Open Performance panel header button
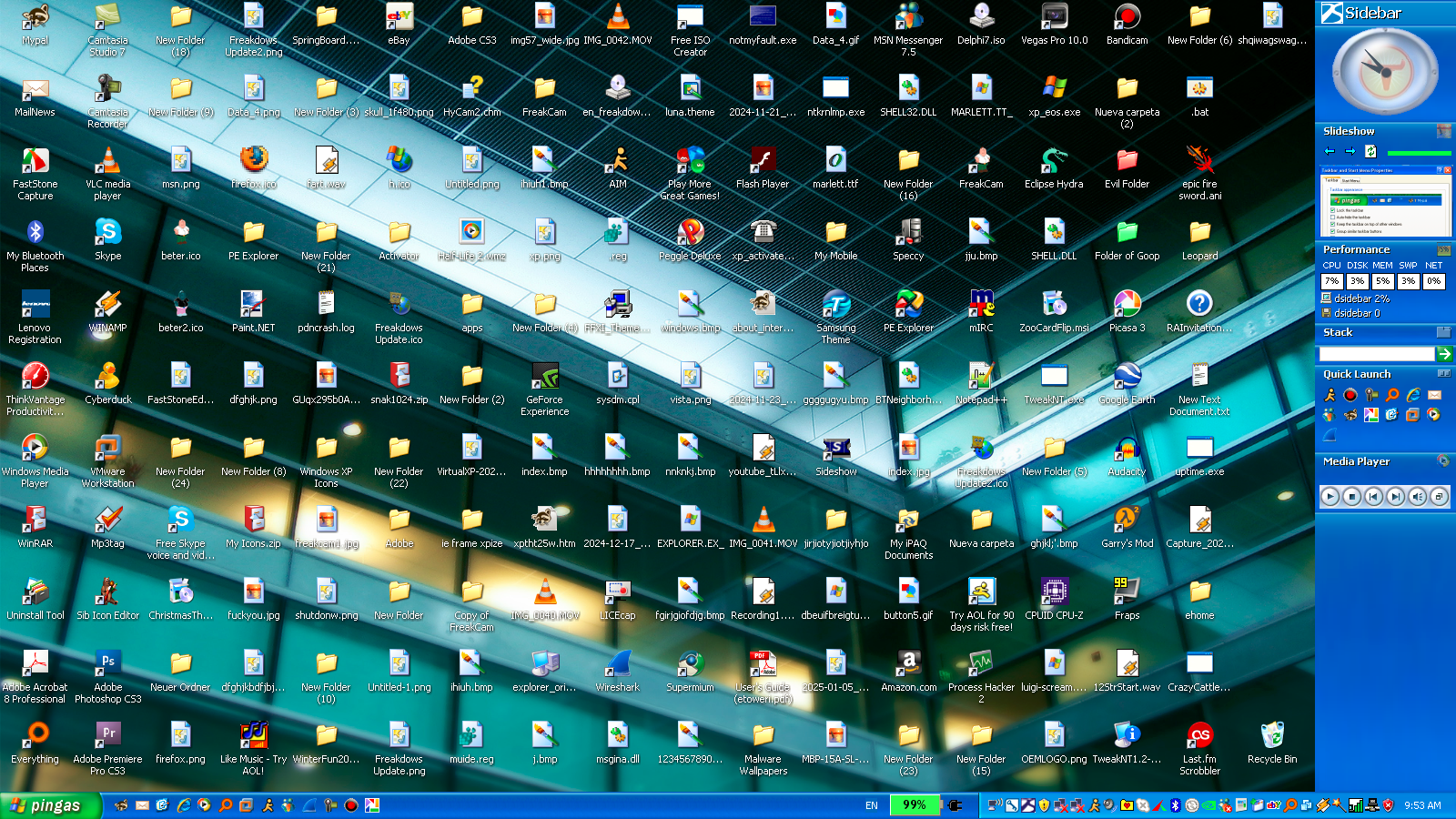 [x=1444, y=249]
